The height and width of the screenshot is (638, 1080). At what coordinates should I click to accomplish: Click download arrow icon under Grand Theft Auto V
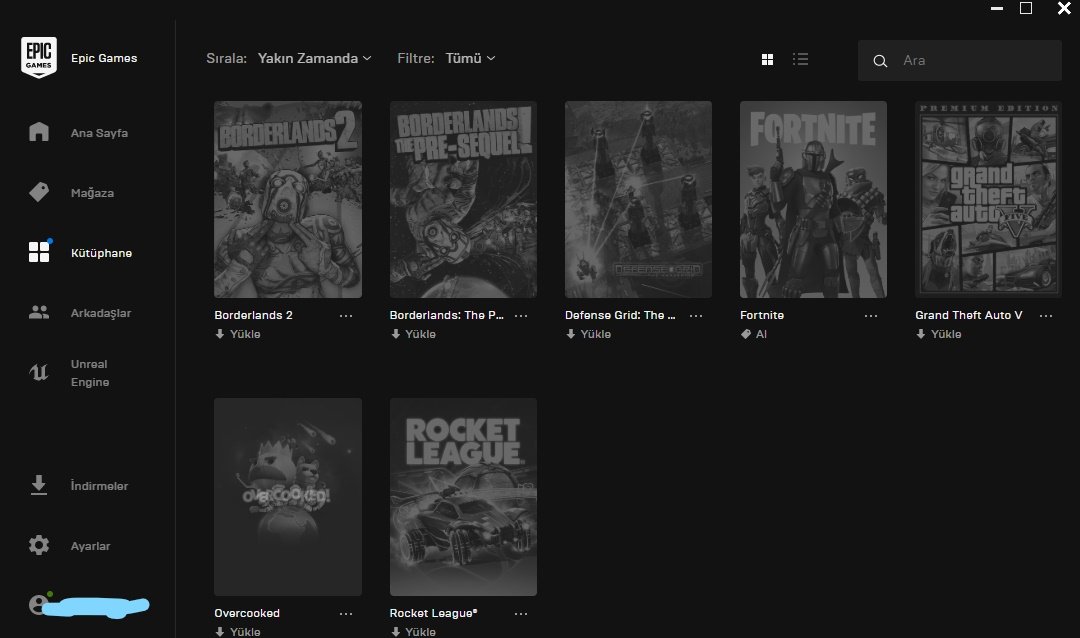920,334
